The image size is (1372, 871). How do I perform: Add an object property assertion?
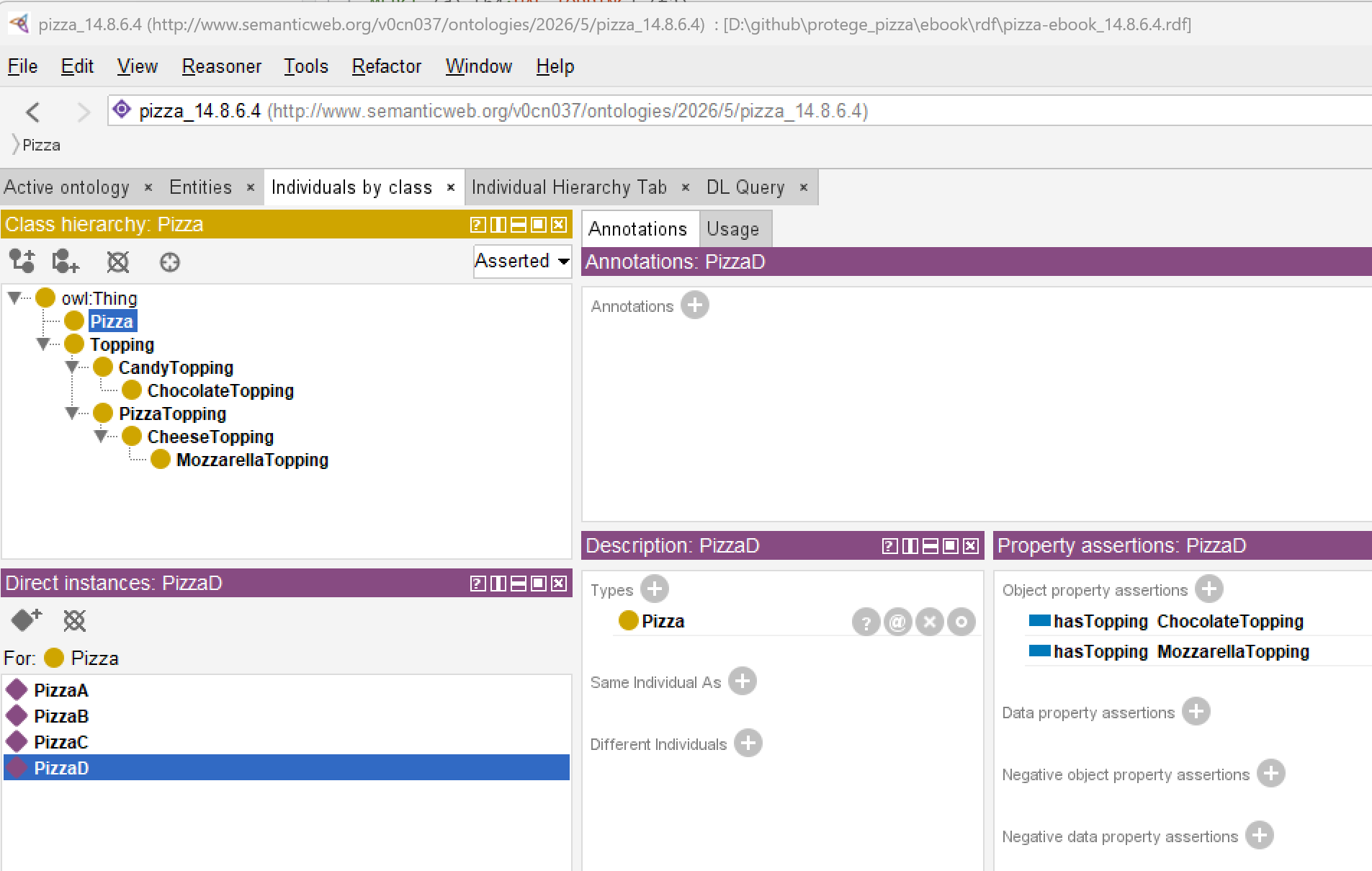click(x=1209, y=589)
